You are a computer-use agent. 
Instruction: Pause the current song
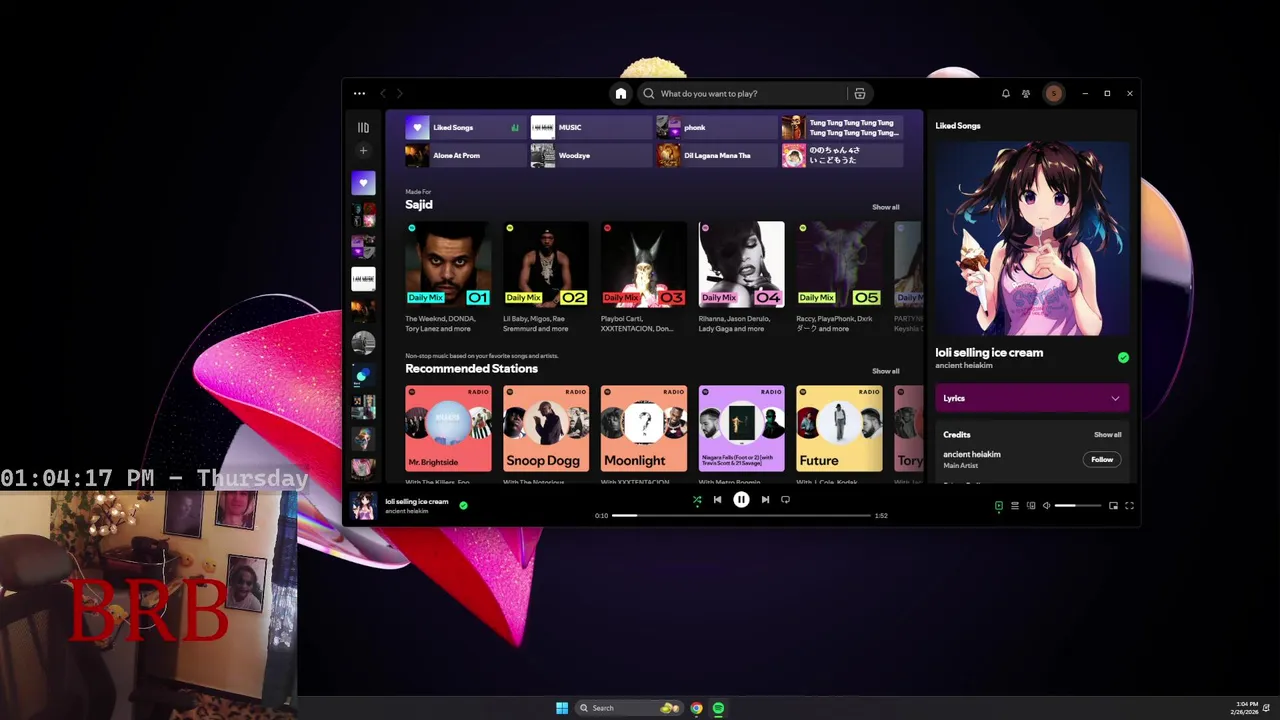(x=741, y=500)
